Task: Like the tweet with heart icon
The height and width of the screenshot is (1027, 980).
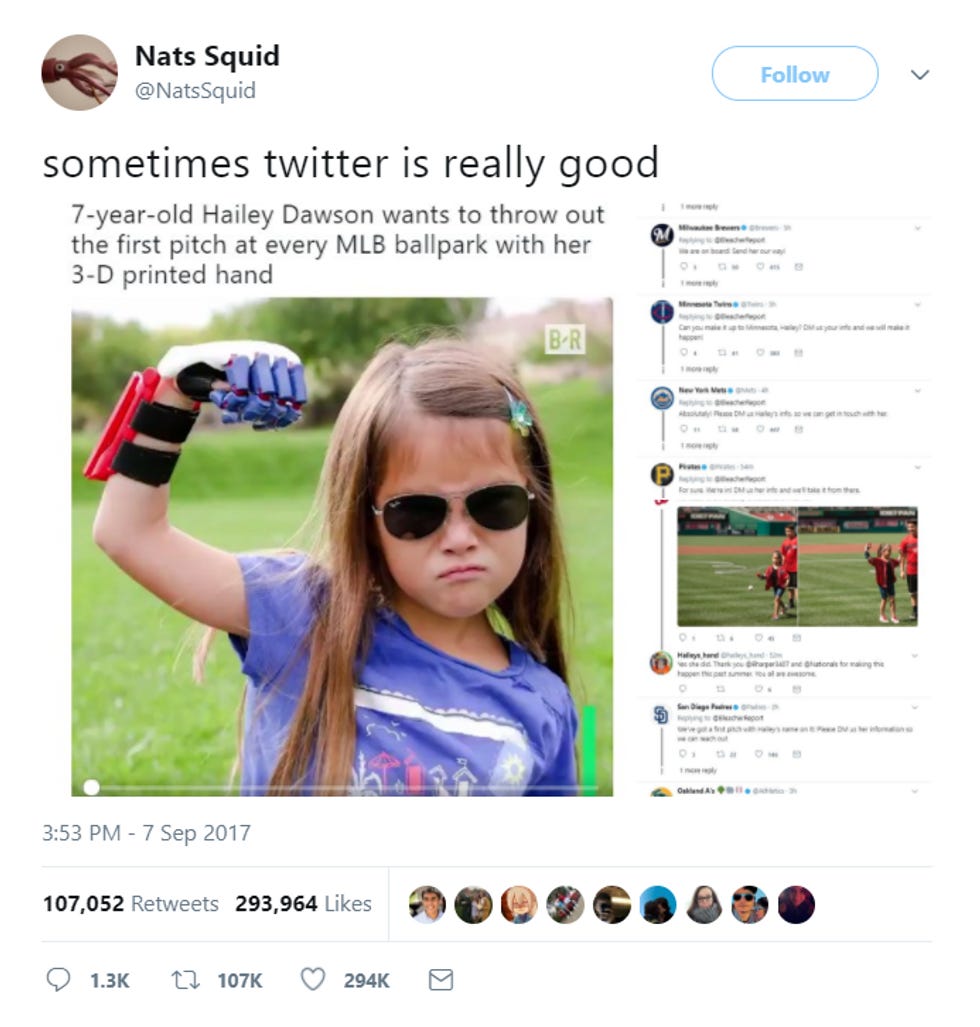Action: pyautogui.click(x=312, y=979)
